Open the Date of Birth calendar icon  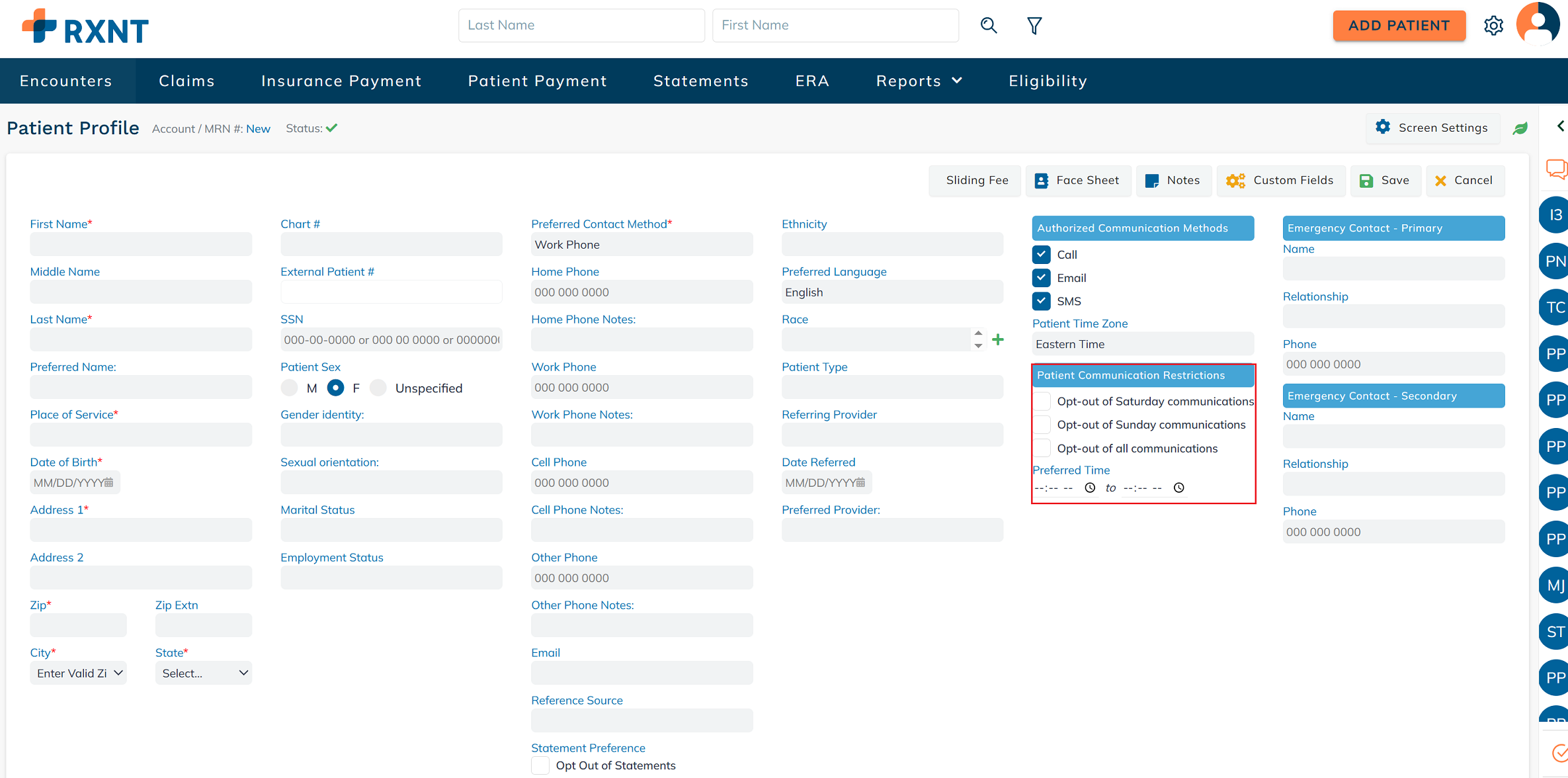pyautogui.click(x=109, y=482)
